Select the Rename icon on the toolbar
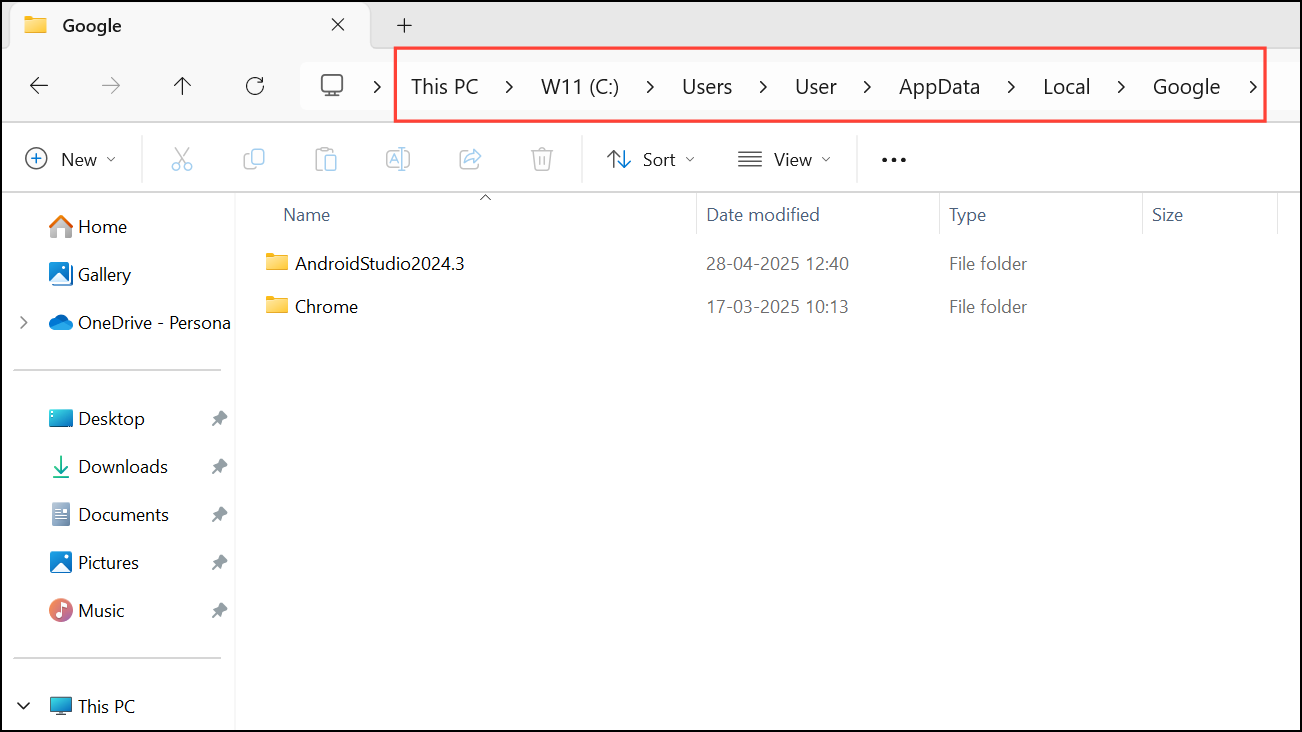 pos(398,159)
